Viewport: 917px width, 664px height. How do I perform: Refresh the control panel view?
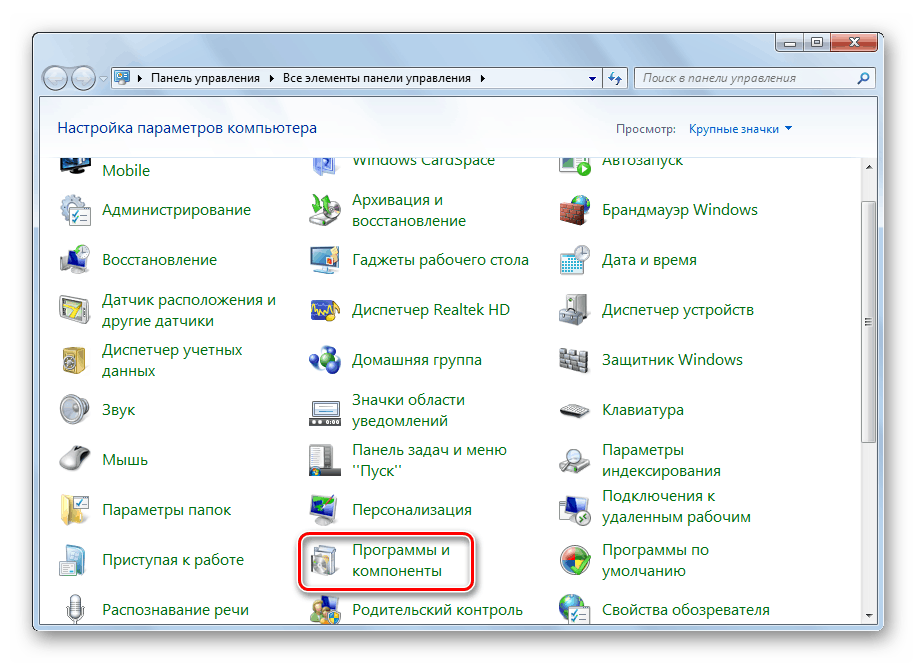tap(615, 78)
